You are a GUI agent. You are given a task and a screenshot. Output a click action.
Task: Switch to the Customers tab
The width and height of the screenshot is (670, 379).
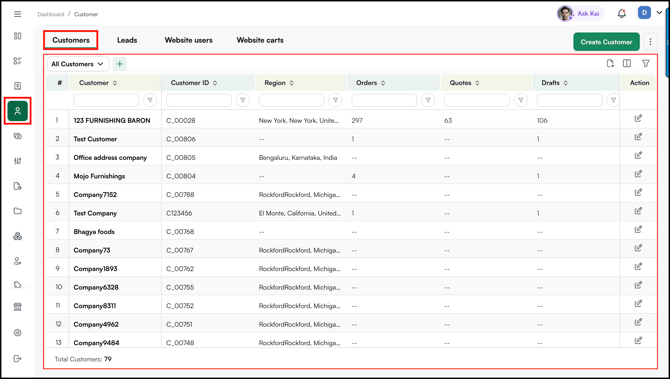(71, 40)
